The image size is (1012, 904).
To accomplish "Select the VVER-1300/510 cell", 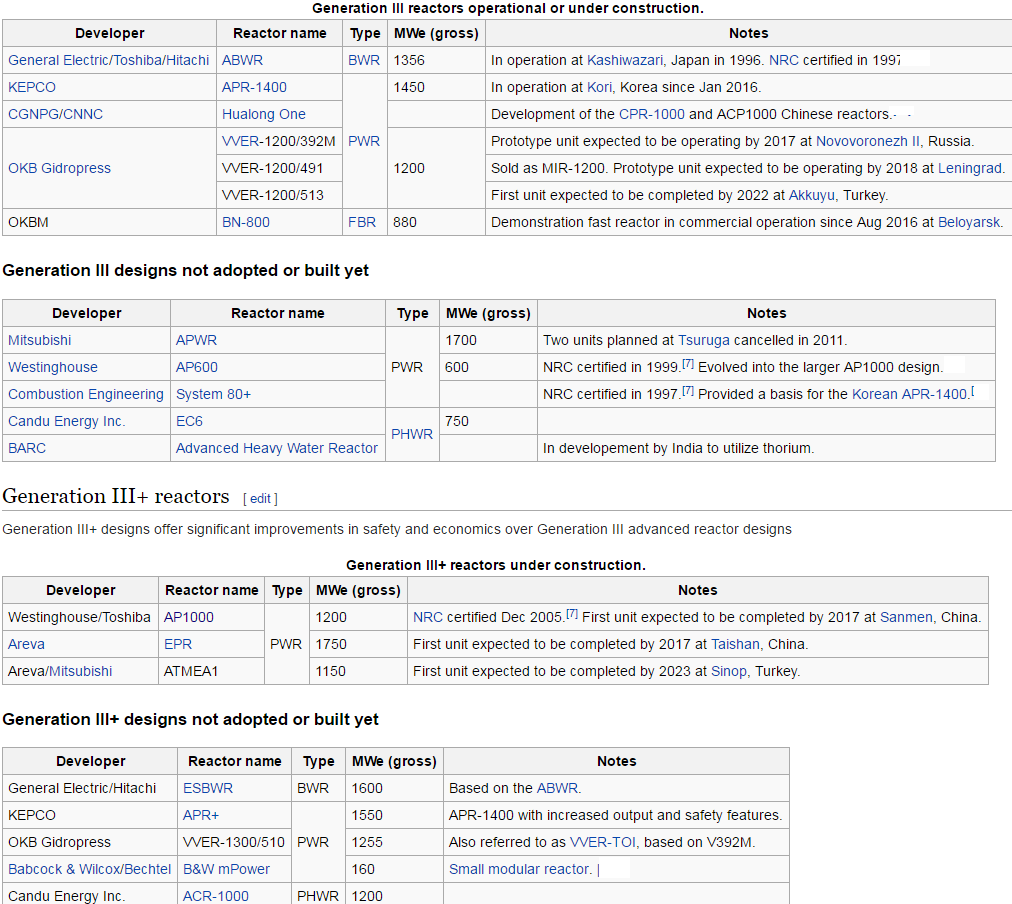I will click(x=234, y=843).
